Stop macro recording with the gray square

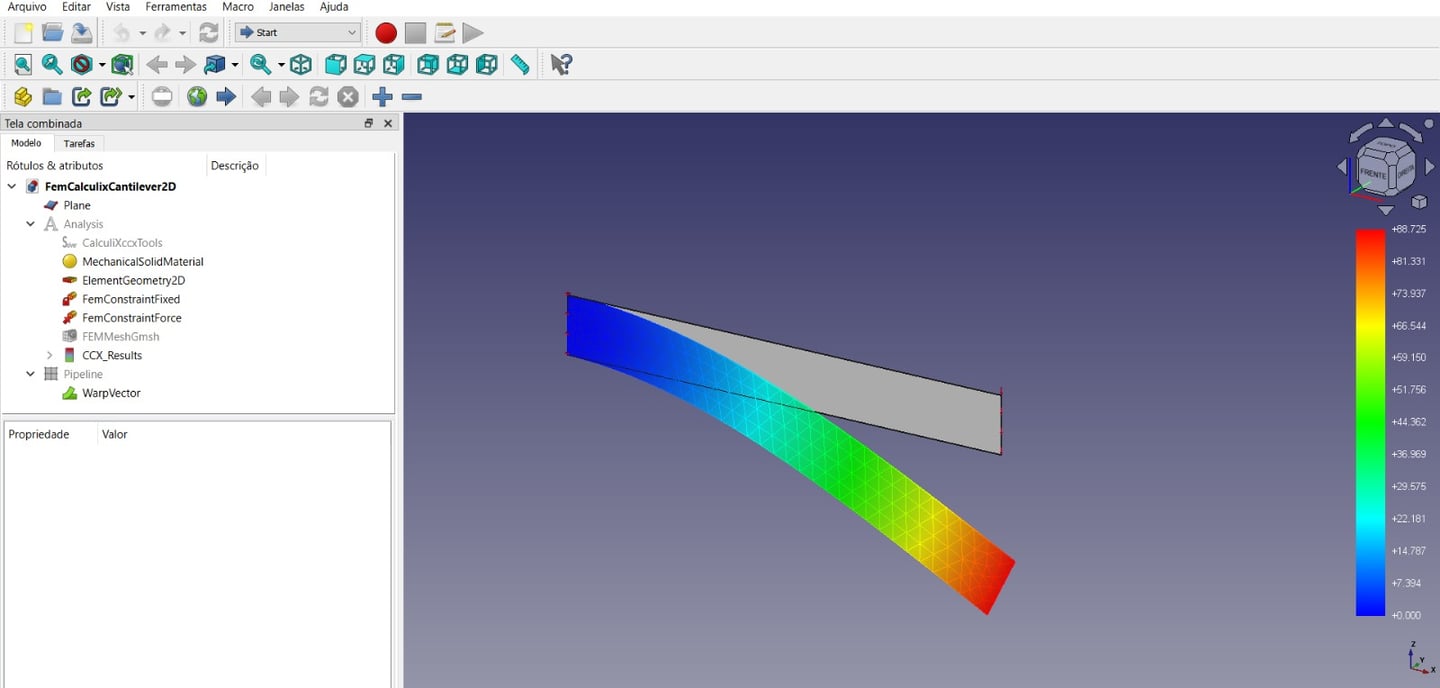[415, 33]
